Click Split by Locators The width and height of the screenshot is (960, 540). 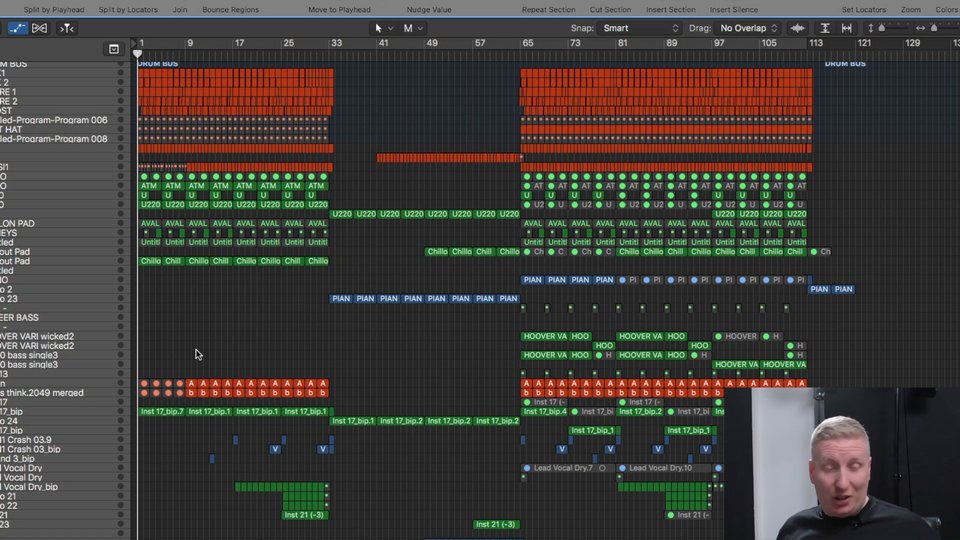[128, 10]
